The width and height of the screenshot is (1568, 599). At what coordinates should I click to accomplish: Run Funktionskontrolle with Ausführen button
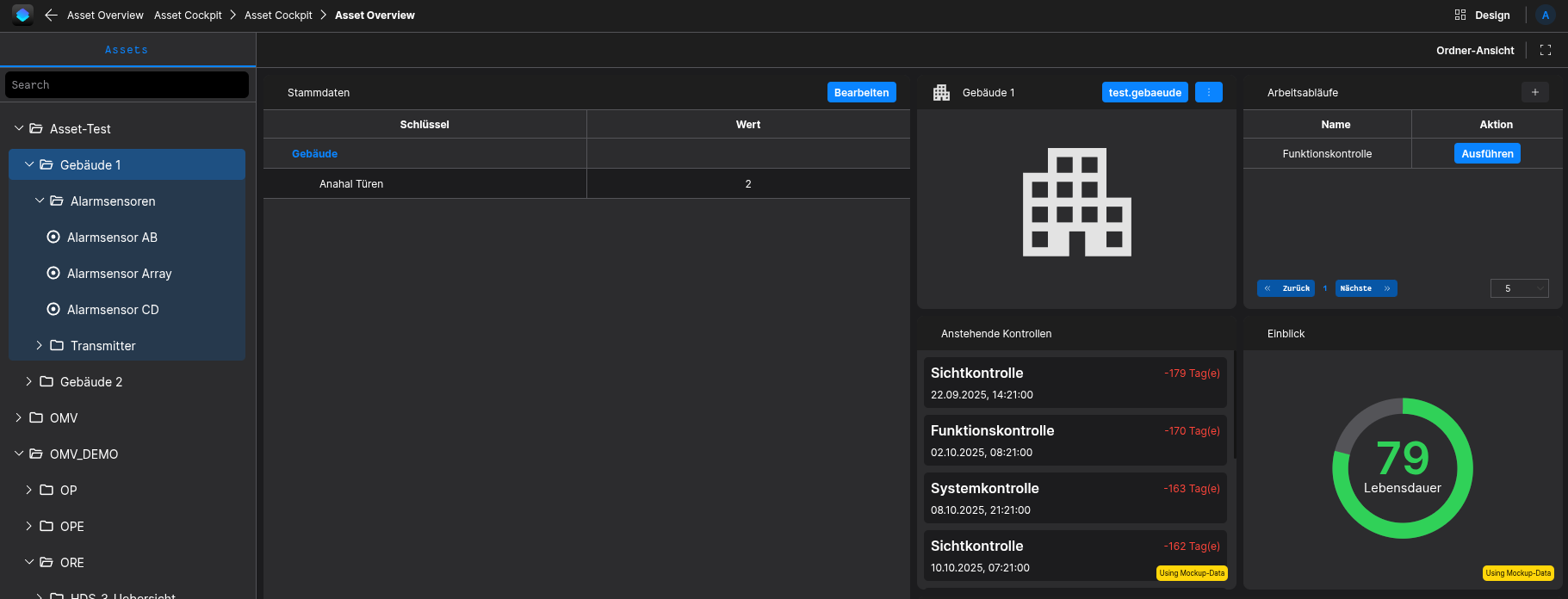click(x=1487, y=153)
